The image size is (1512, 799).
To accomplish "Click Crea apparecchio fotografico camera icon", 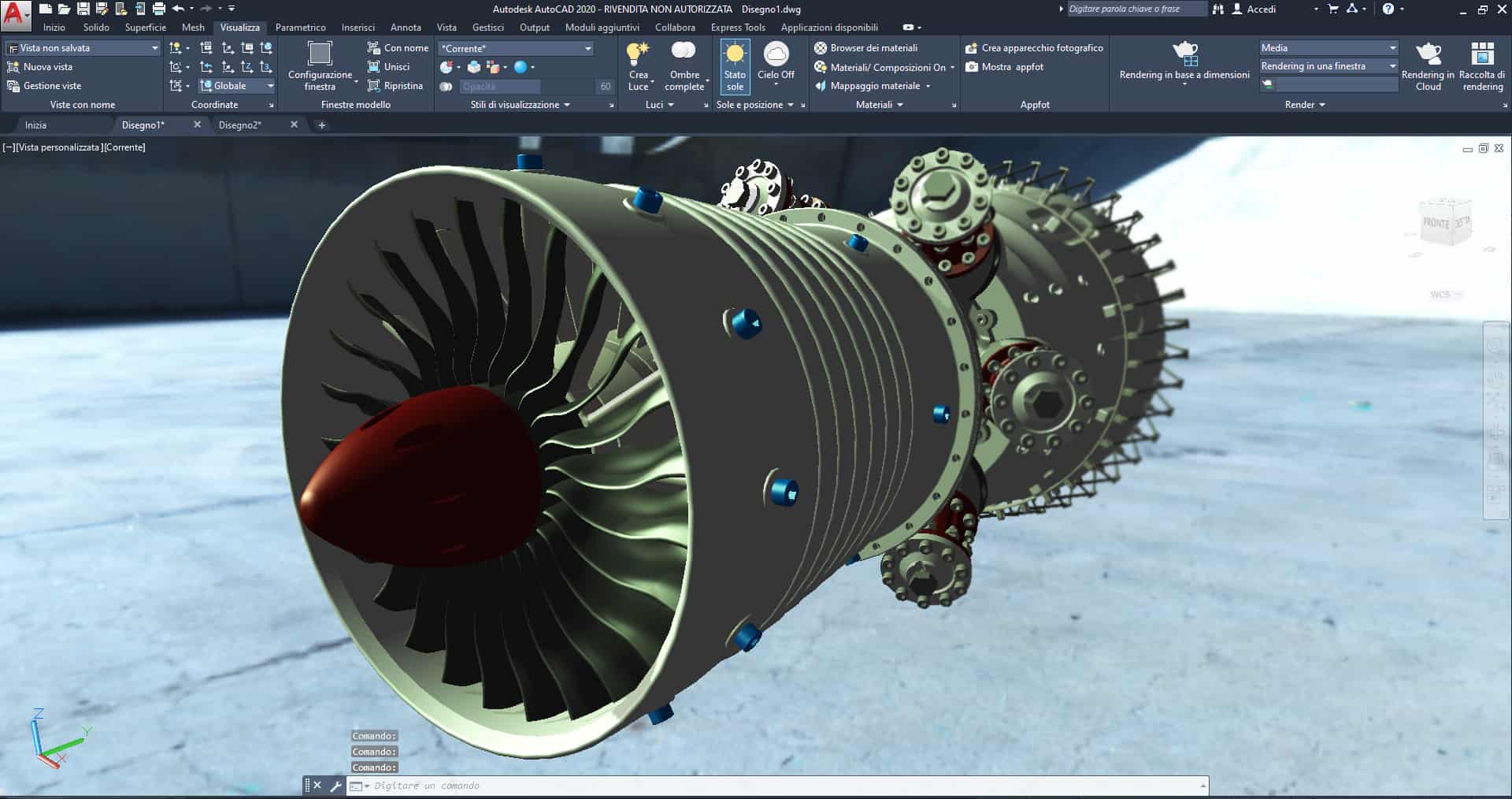I will click(972, 48).
